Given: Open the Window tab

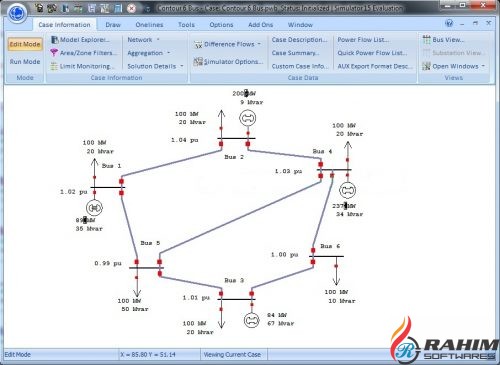Looking at the screenshot, I should [300, 25].
